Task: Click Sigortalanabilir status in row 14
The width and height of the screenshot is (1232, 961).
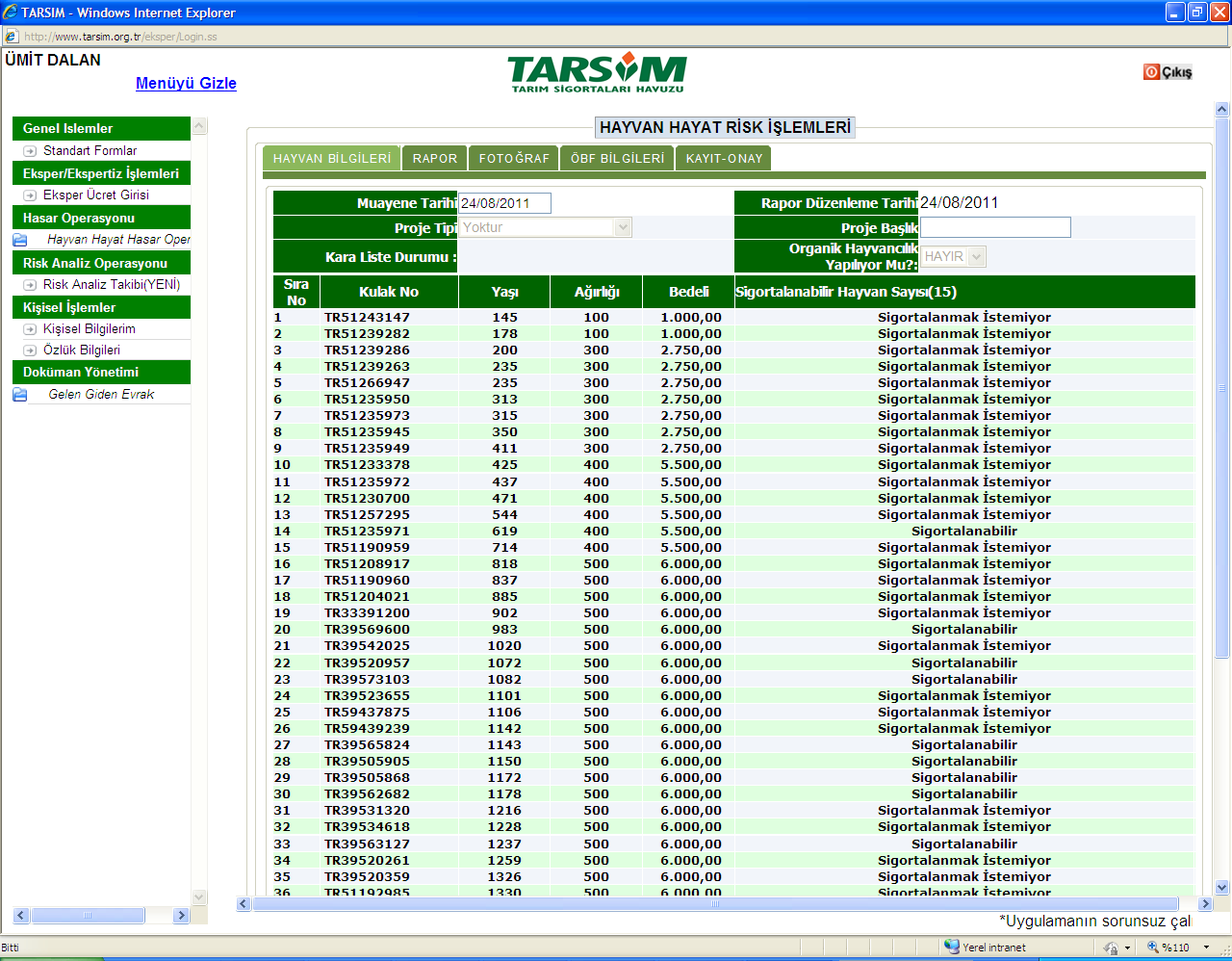Action: coord(964,531)
